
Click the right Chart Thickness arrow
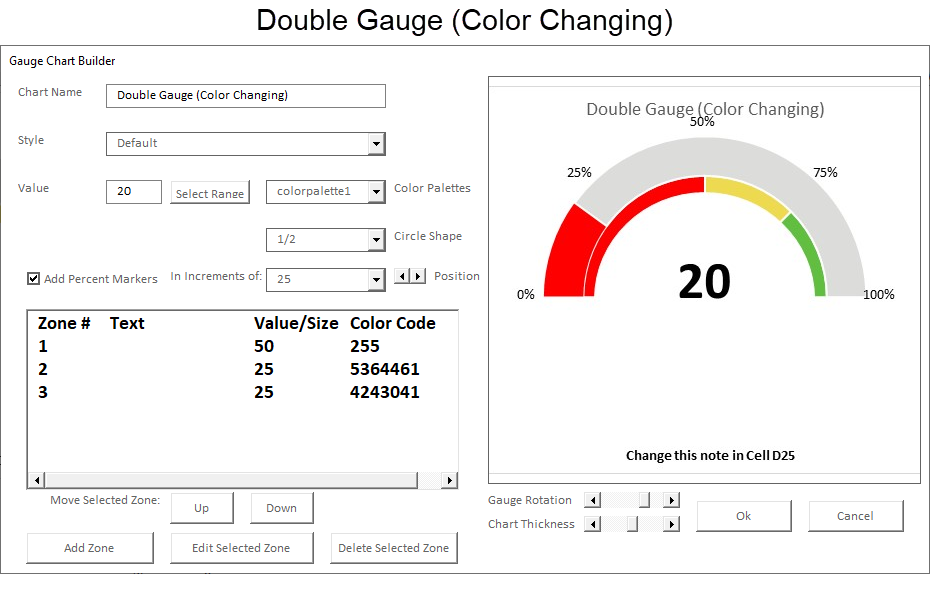670,523
